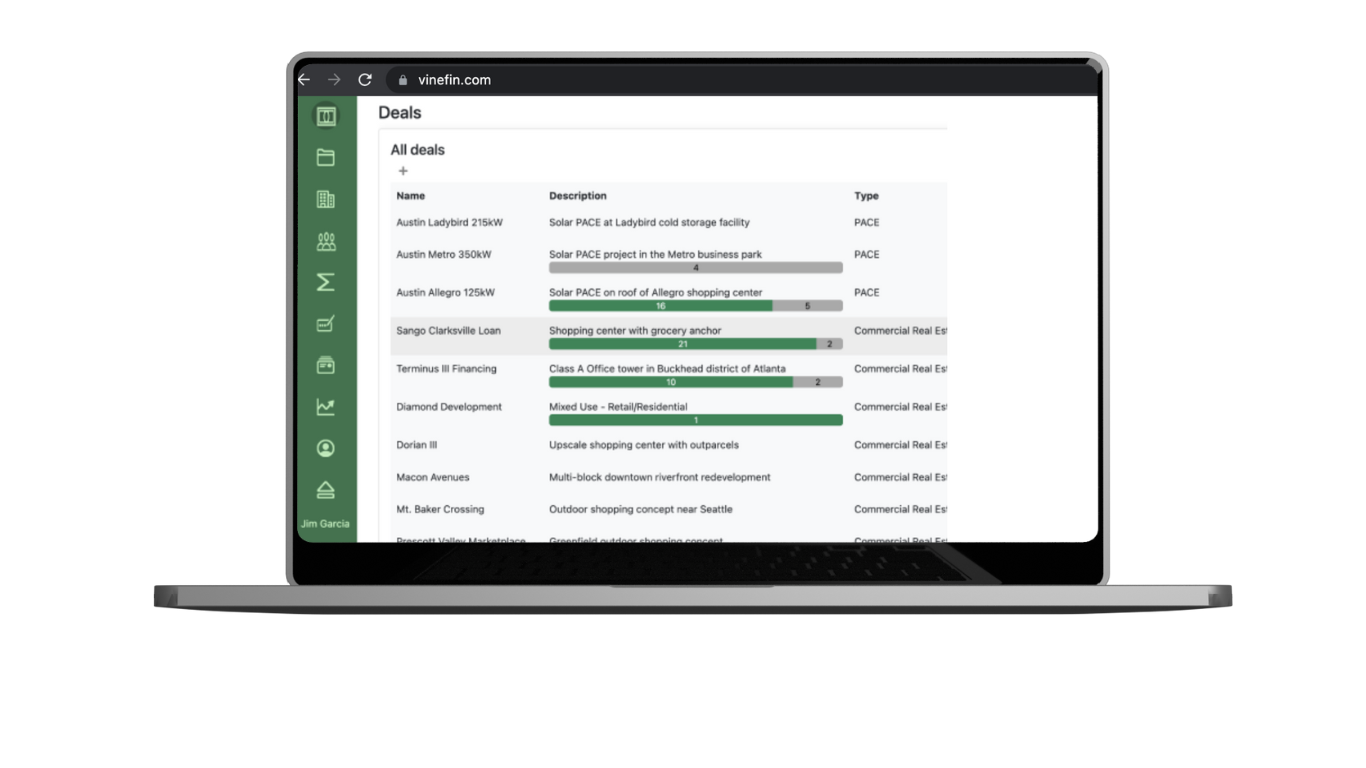Click the Deals page title

(x=400, y=113)
